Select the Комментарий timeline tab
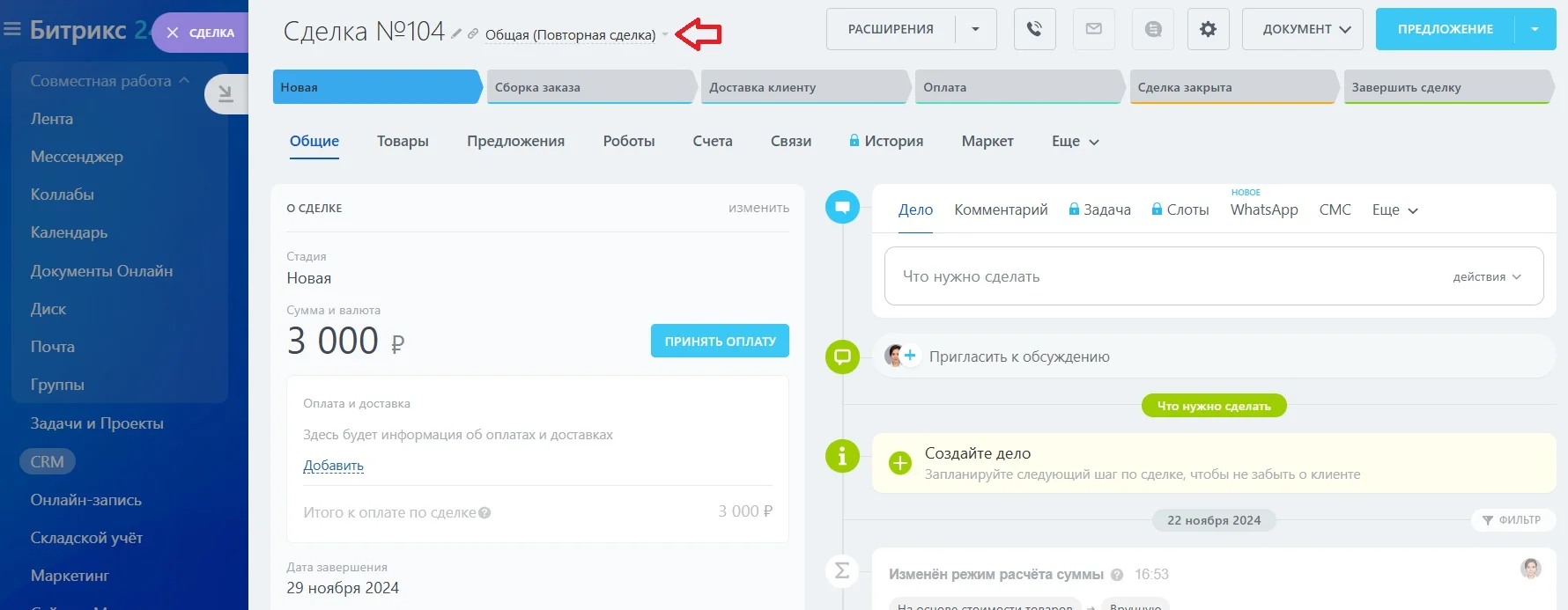The image size is (1568, 610). tap(1001, 209)
